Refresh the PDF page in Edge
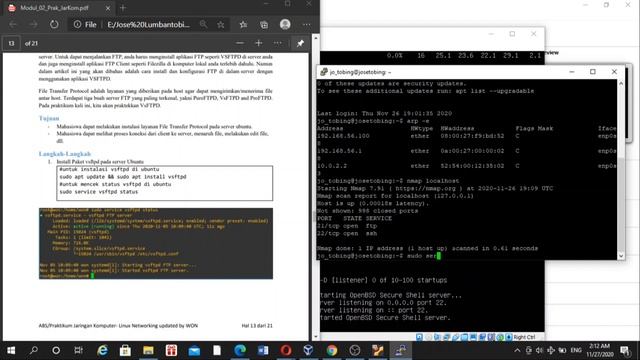 tap(54, 24)
